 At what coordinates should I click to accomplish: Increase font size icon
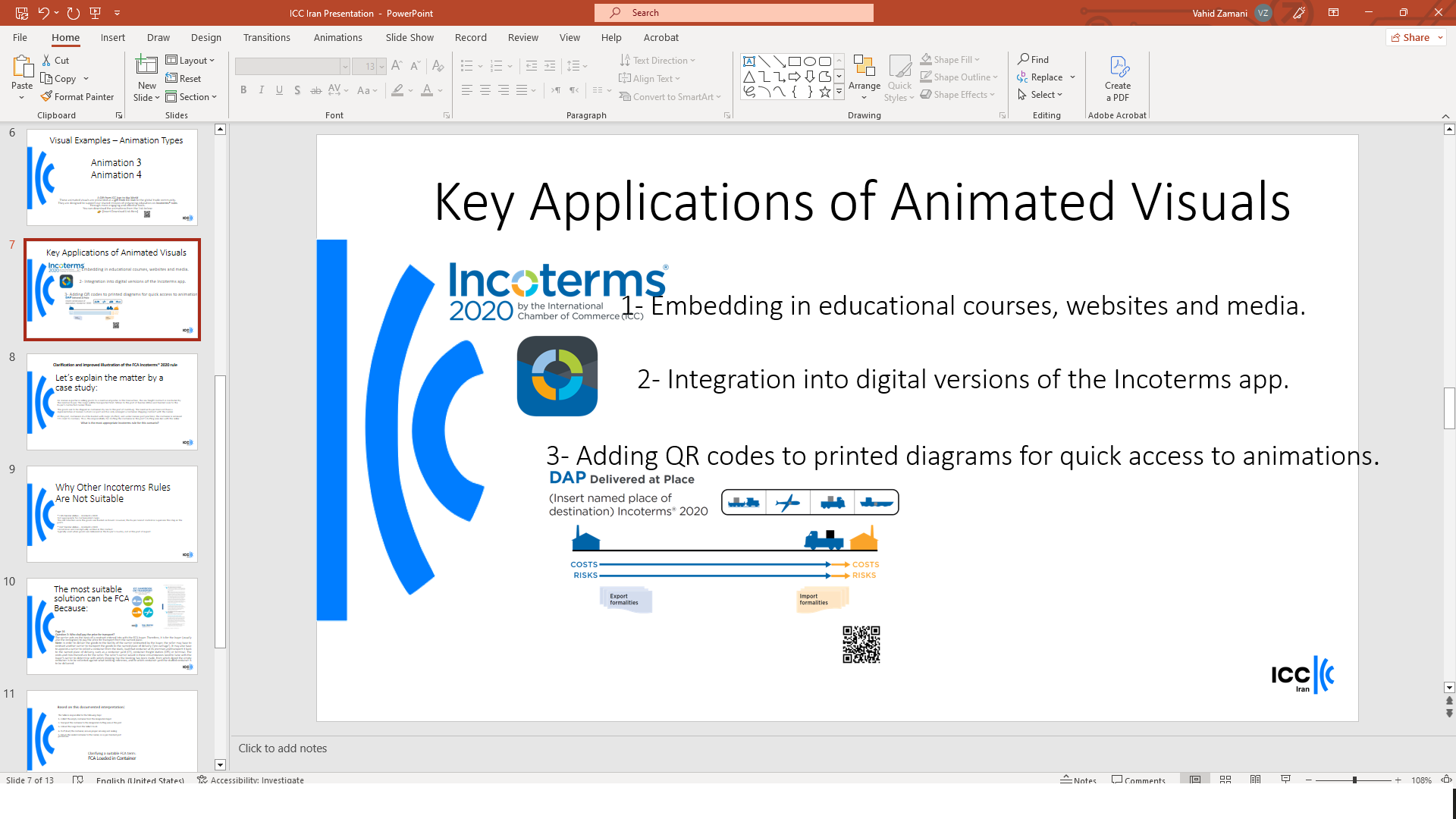[397, 67]
